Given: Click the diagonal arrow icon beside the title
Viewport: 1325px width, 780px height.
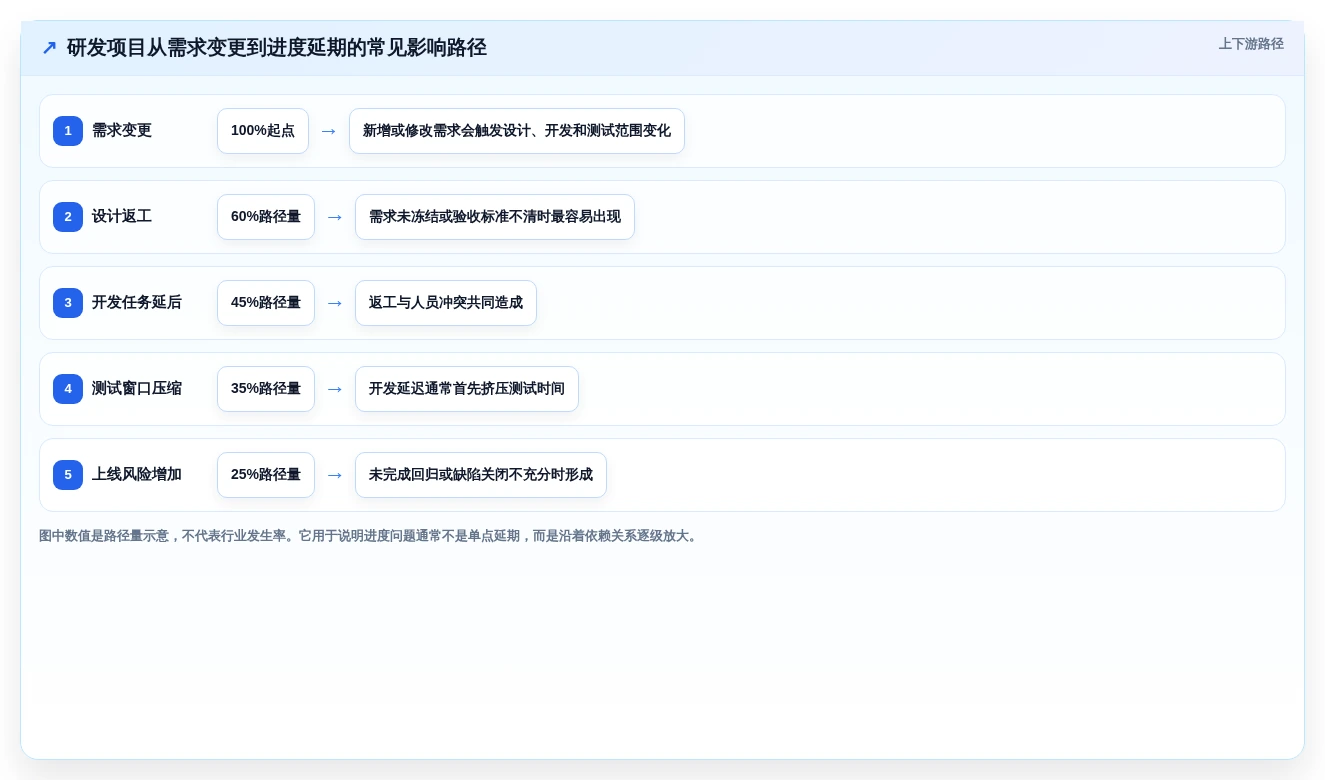Looking at the screenshot, I should (49, 48).
